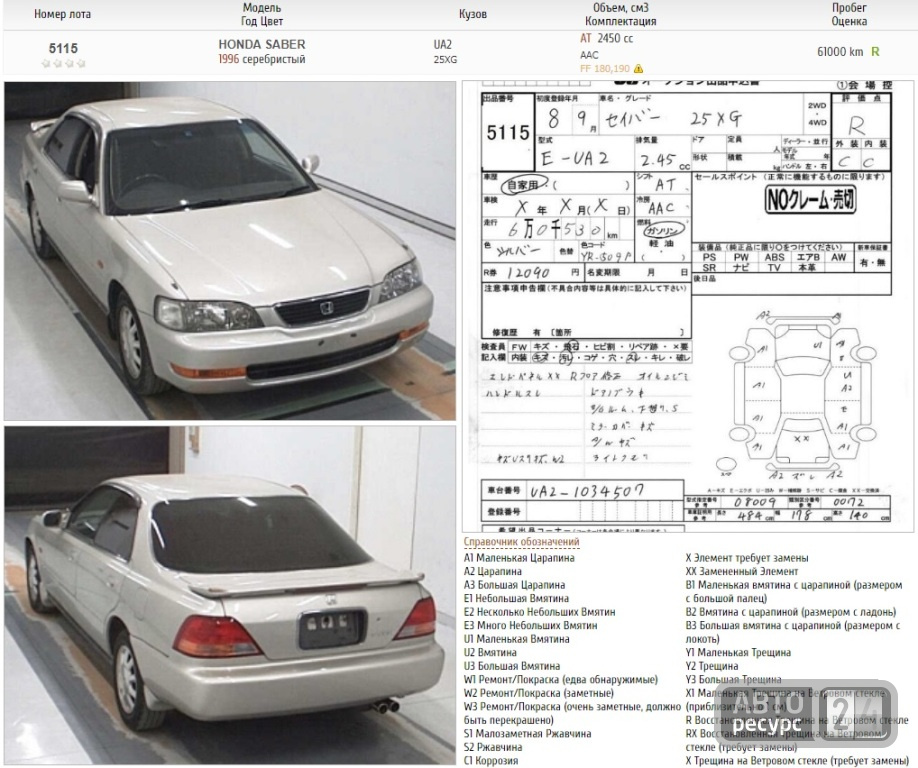Open the front view car photo
This screenshot has width=918, height=768.
[x=230, y=251]
